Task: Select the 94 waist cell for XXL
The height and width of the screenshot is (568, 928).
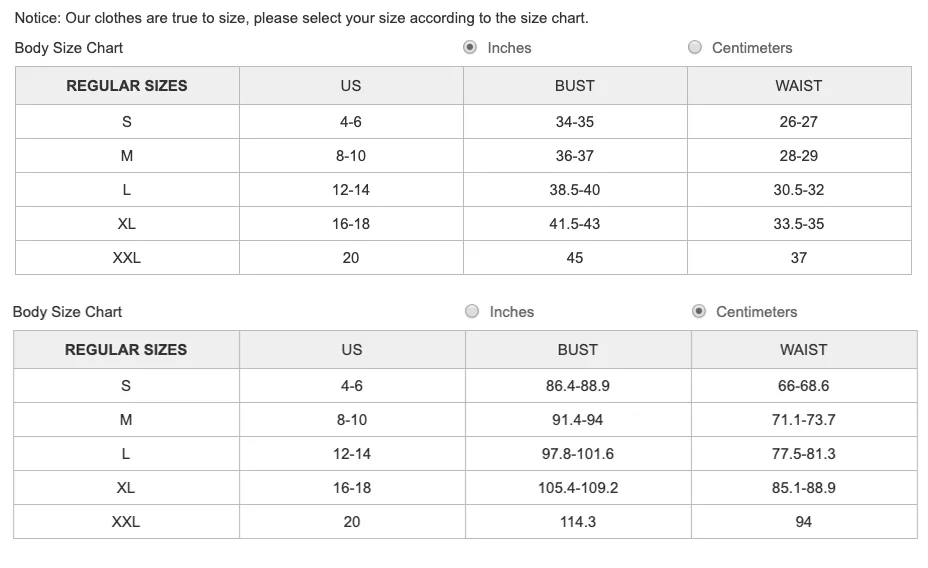Action: tap(804, 522)
